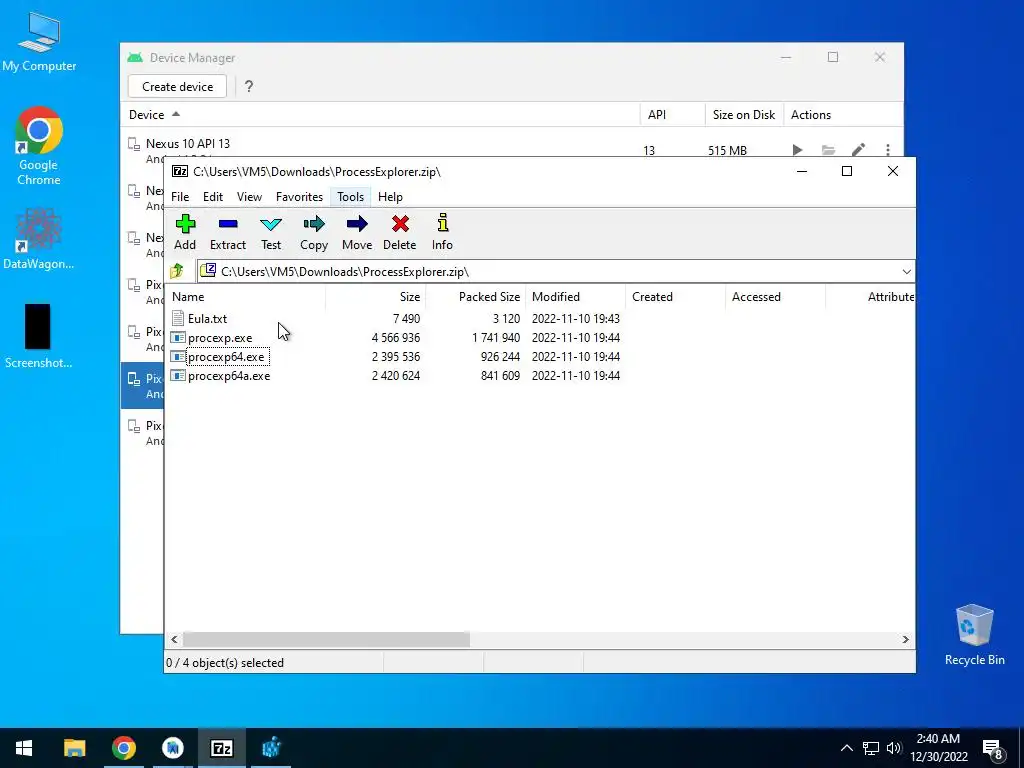Screen dimensions: 1024x768
Task: Open Chrome from the taskbar
Action: coord(123,748)
